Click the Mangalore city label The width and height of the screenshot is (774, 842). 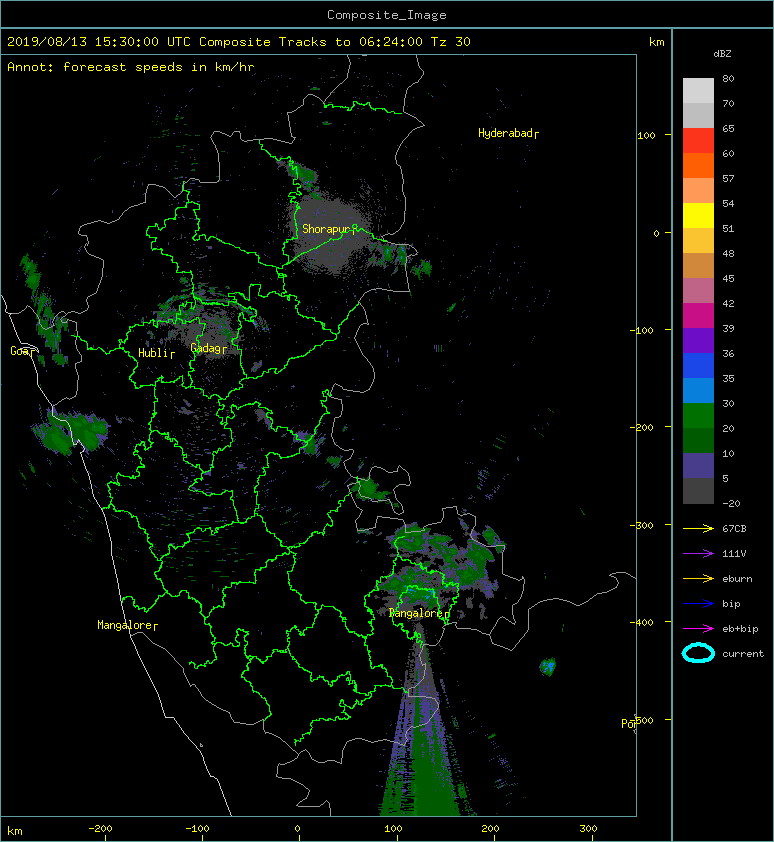click(127, 625)
